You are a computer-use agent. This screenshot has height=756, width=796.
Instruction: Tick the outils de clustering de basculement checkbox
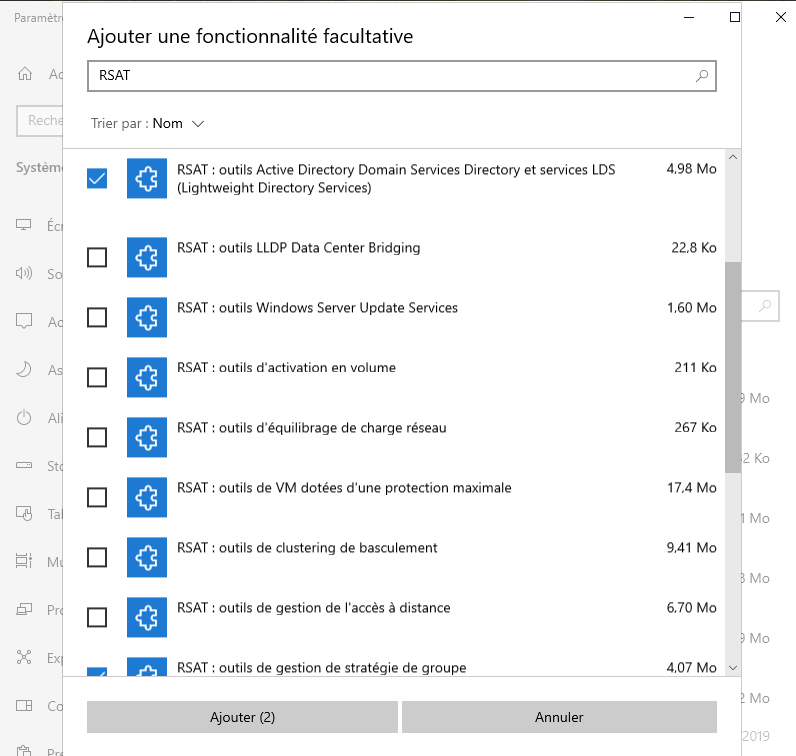tap(97, 558)
